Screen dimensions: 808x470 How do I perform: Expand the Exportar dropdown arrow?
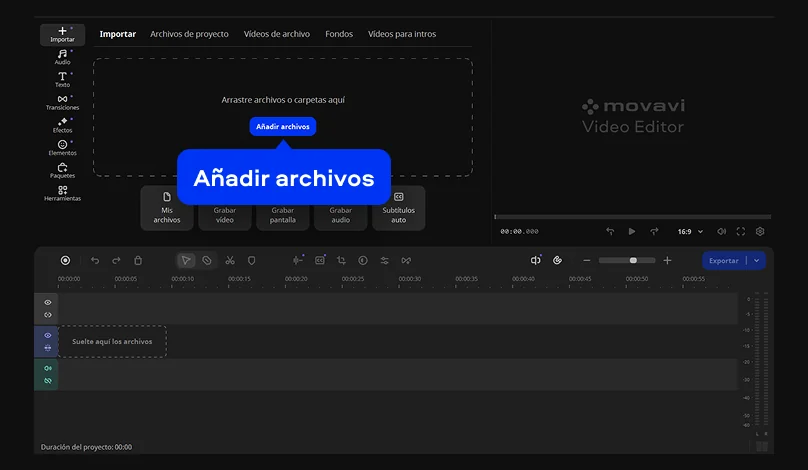pos(757,260)
